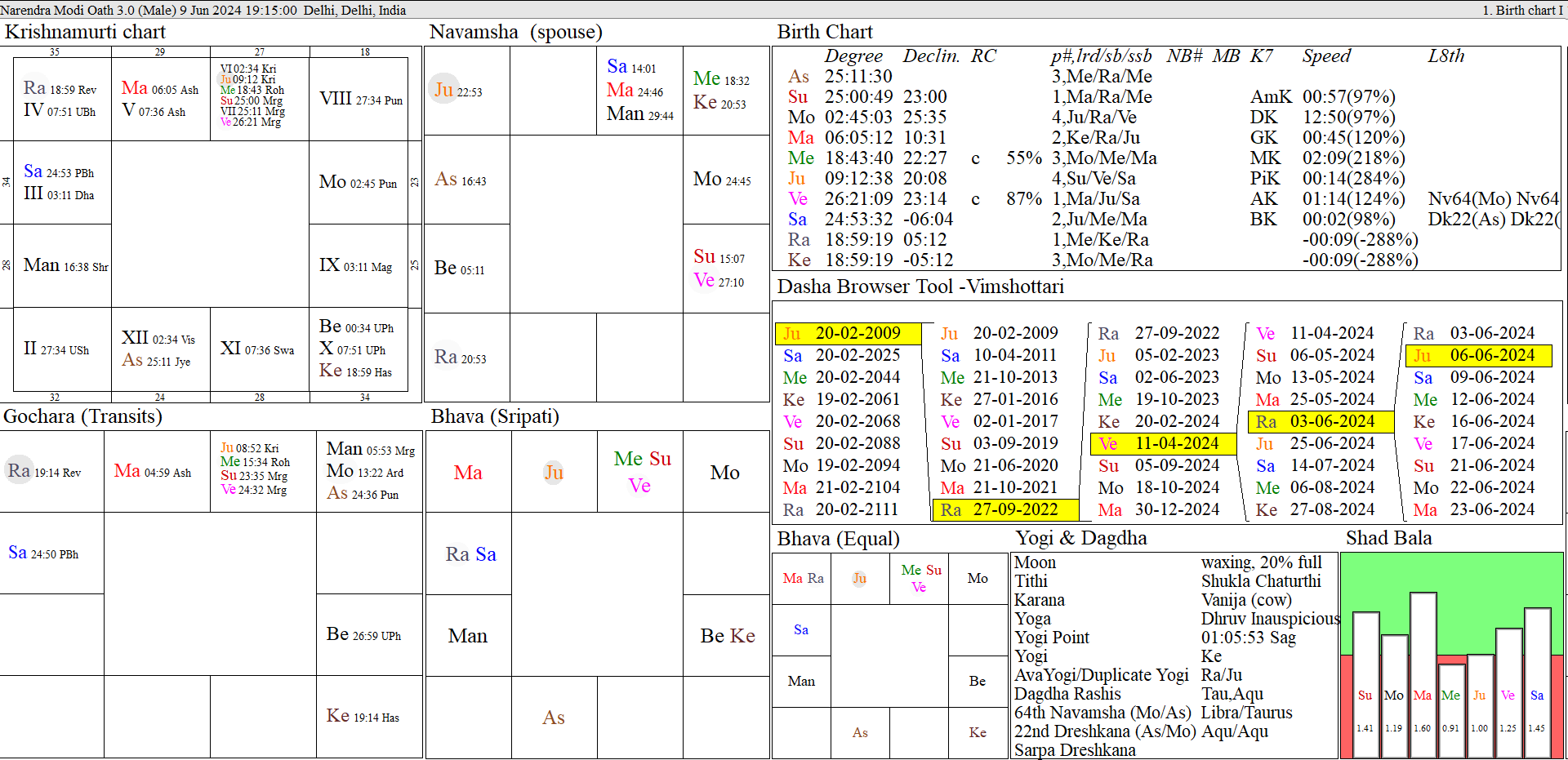Click the circled Ra glyph in the Krishnamurti chart
1568x760 pixels.
pos(33,88)
